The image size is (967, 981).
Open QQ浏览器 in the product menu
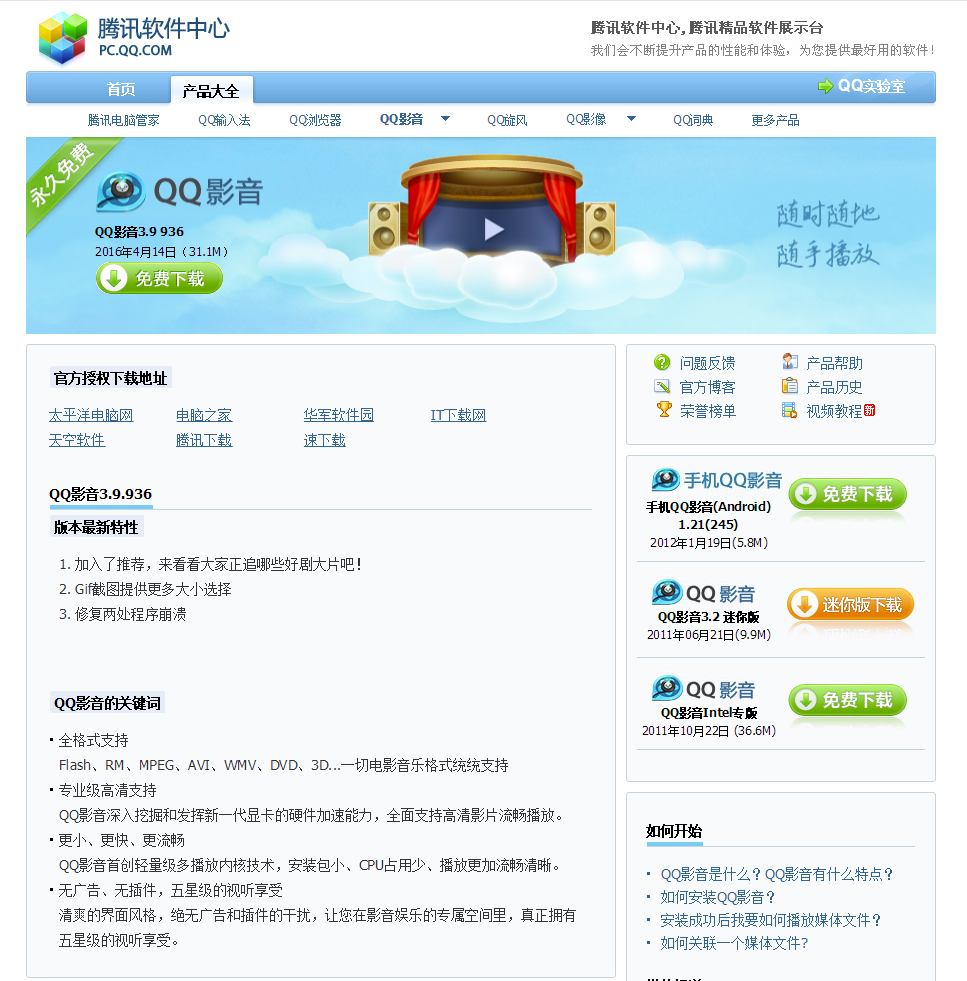(315, 120)
